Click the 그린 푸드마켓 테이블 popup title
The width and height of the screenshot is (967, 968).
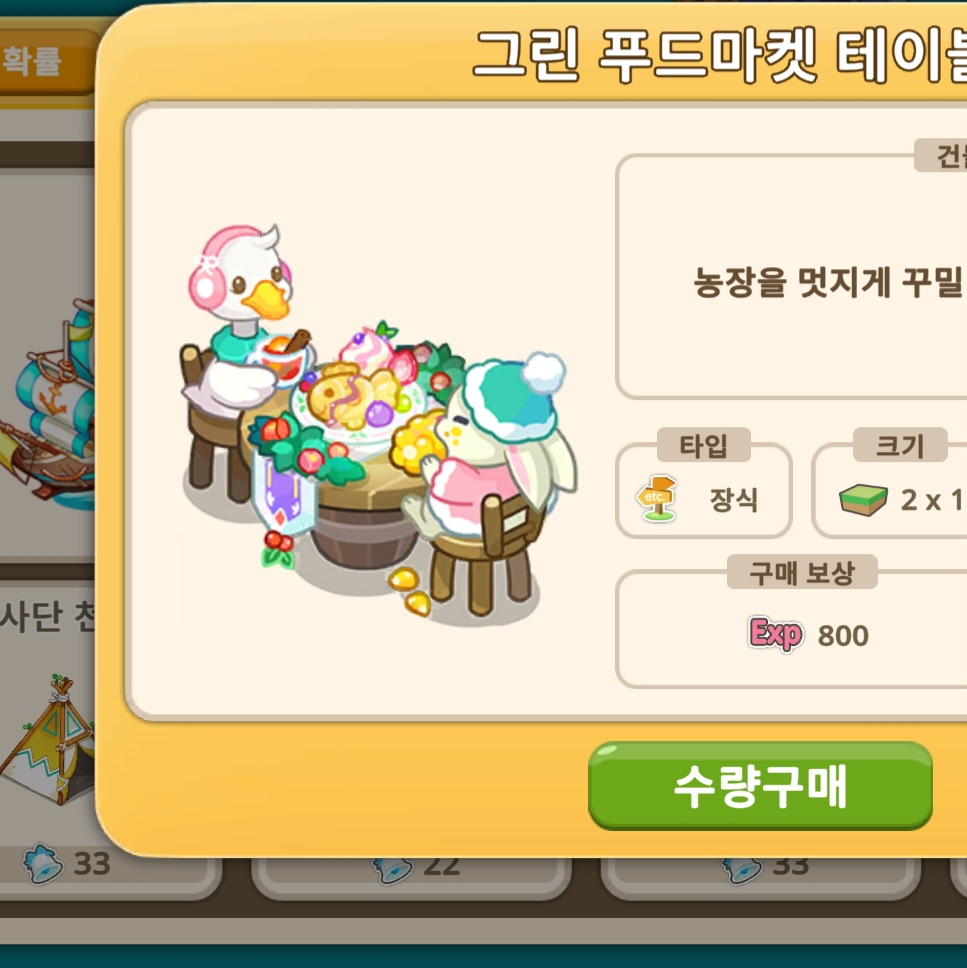coord(719,56)
